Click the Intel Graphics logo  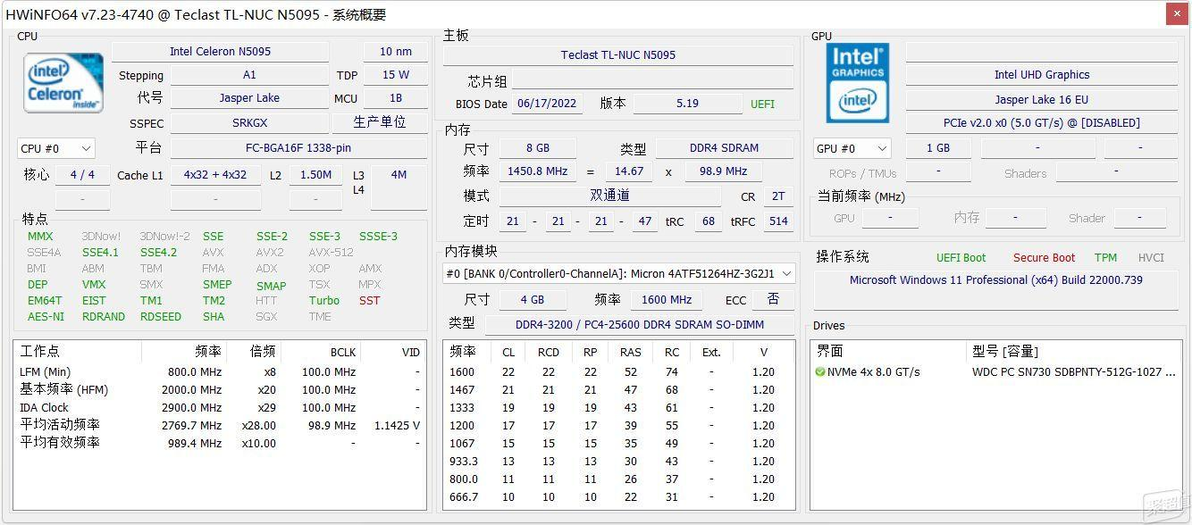858,82
